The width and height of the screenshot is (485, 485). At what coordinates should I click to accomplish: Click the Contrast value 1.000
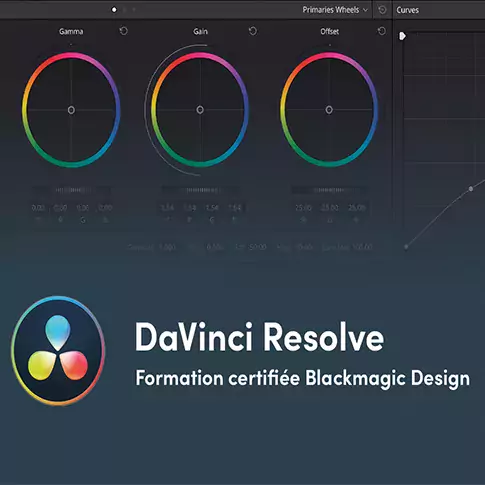click(168, 247)
